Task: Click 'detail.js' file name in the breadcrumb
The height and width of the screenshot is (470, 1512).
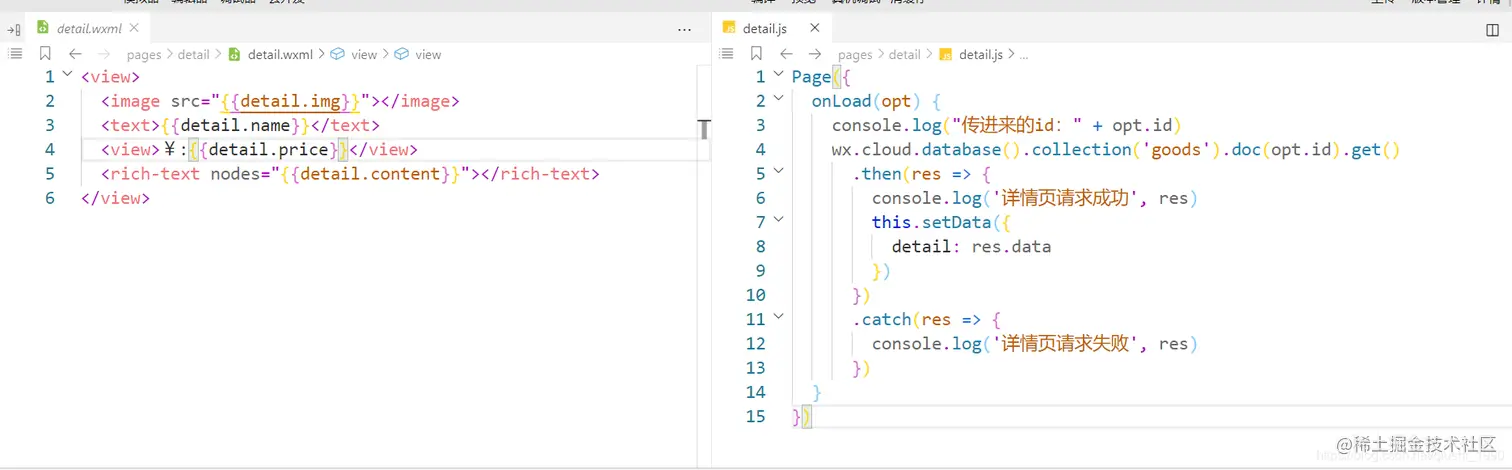Action: [x=981, y=54]
